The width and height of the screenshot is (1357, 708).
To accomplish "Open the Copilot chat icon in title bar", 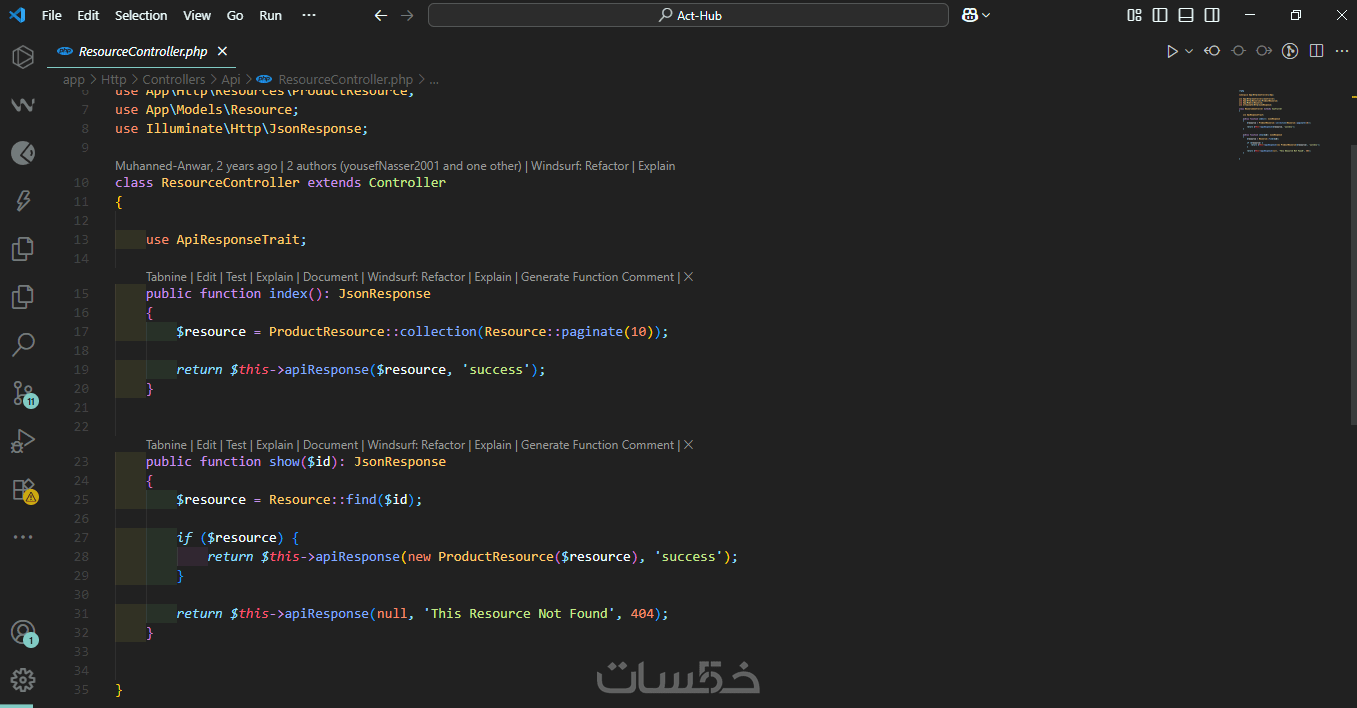I will click(x=969, y=15).
